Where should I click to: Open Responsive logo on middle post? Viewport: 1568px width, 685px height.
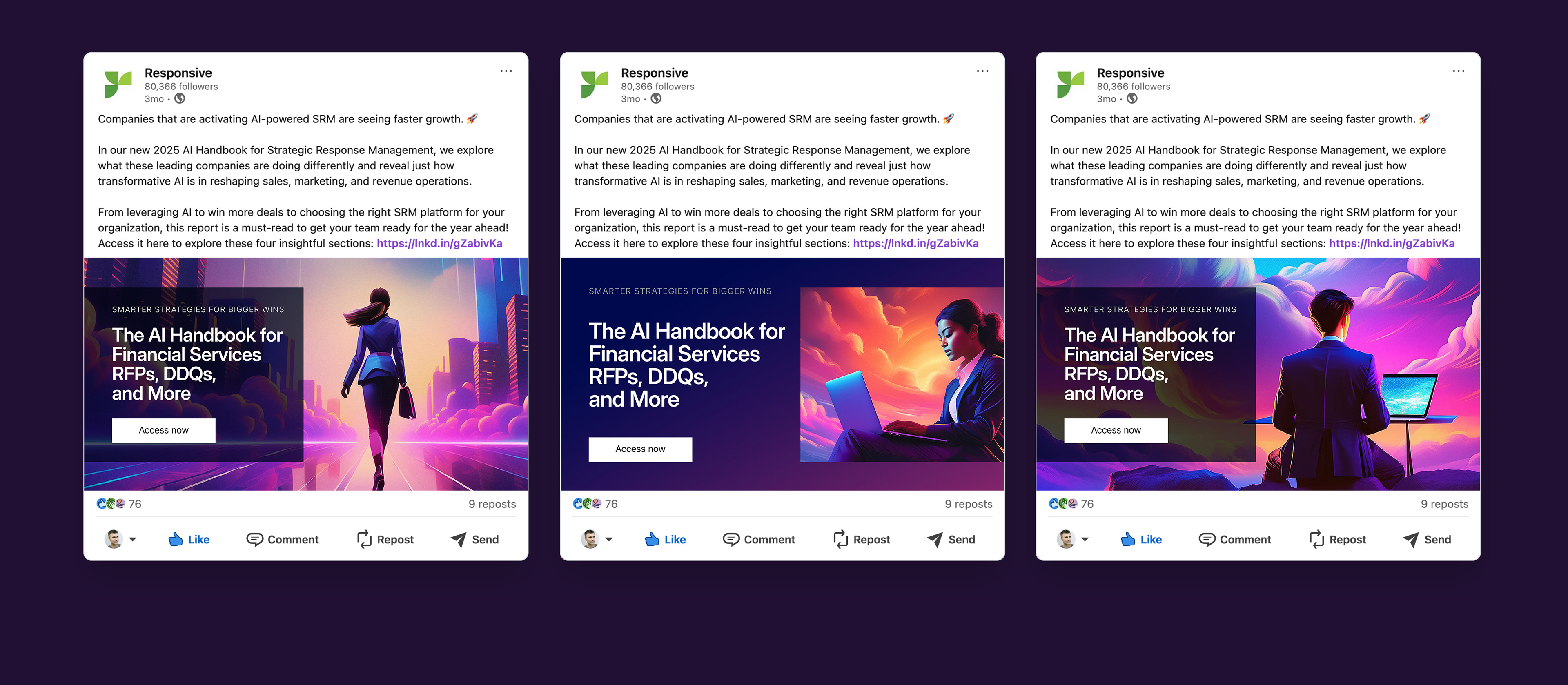[594, 85]
